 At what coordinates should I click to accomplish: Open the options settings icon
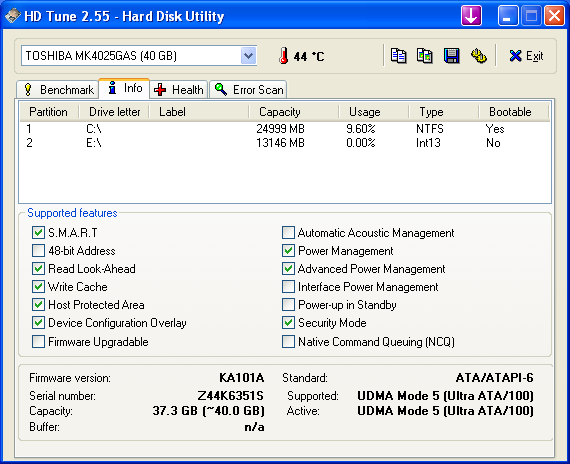478,56
